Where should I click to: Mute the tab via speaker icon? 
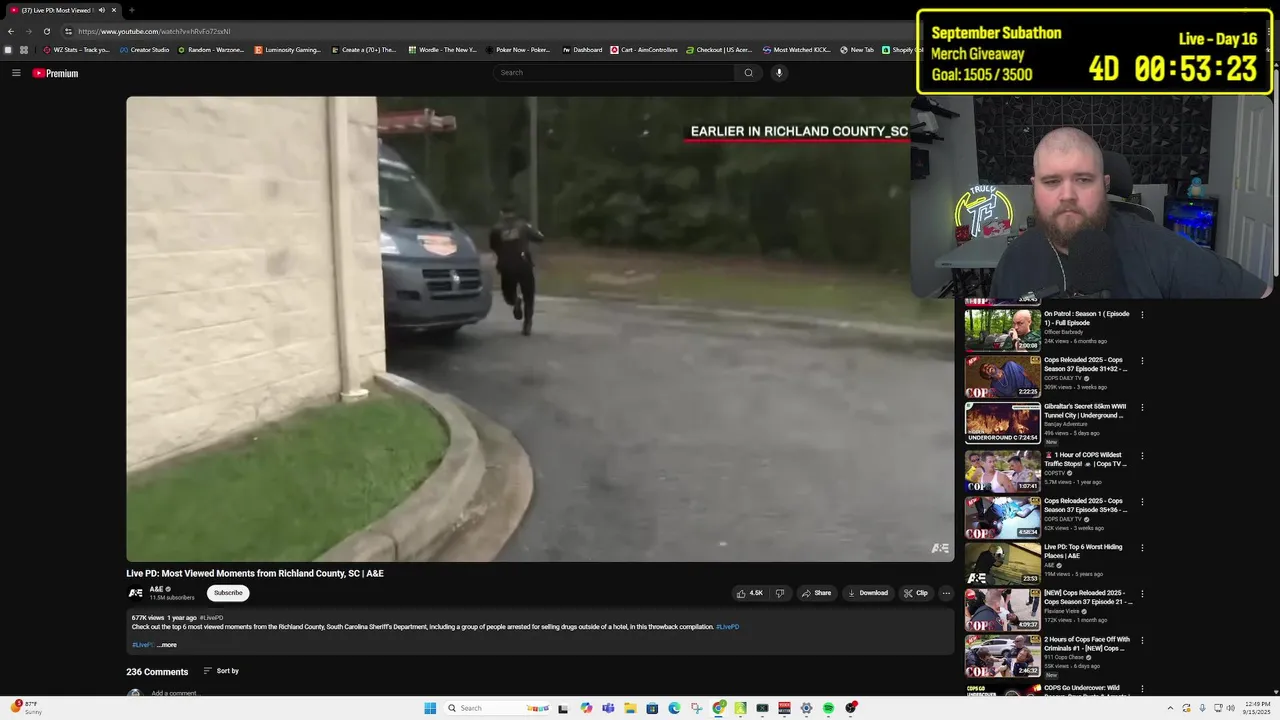pyautogui.click(x=101, y=10)
